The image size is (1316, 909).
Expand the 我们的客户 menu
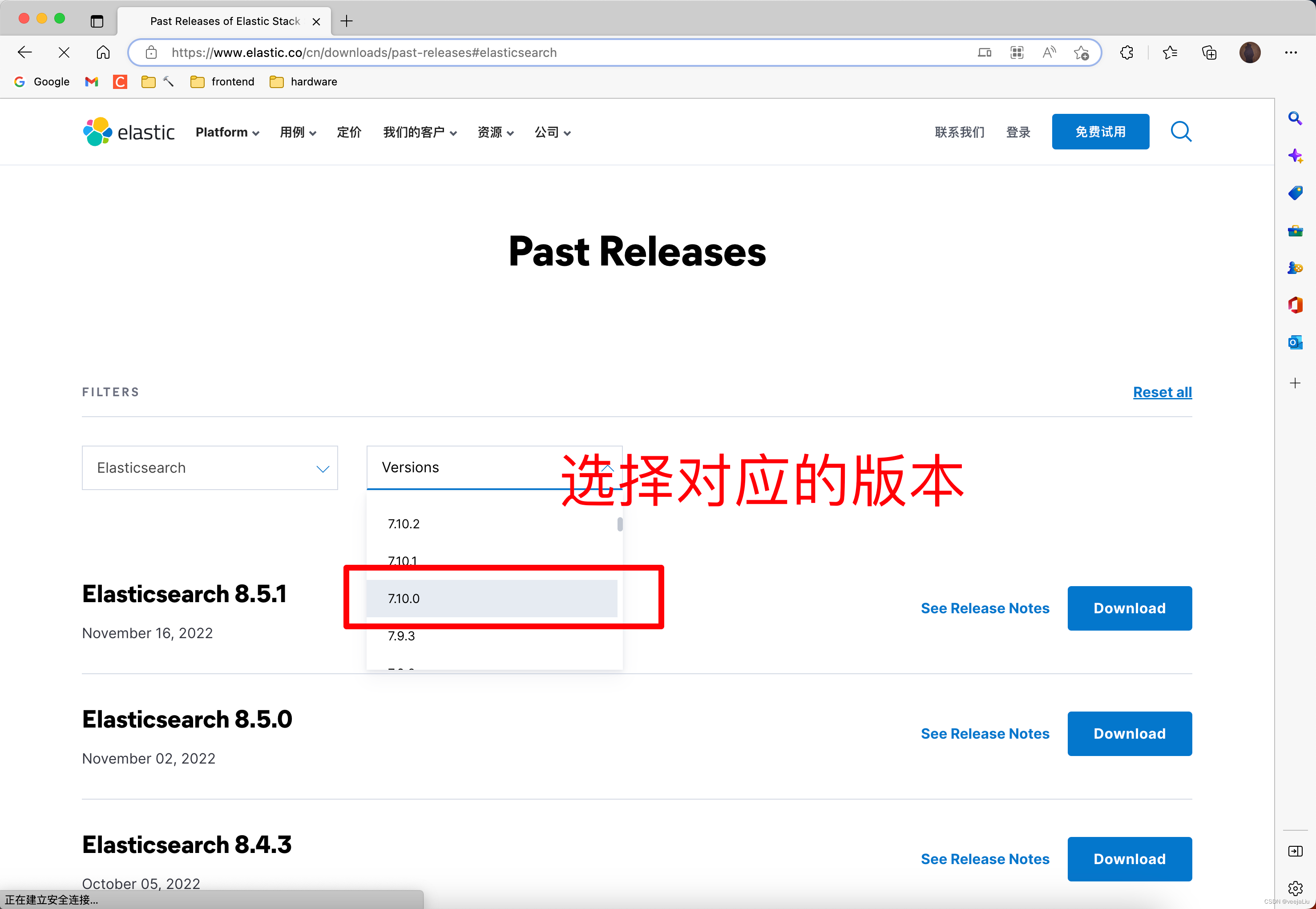click(x=420, y=132)
